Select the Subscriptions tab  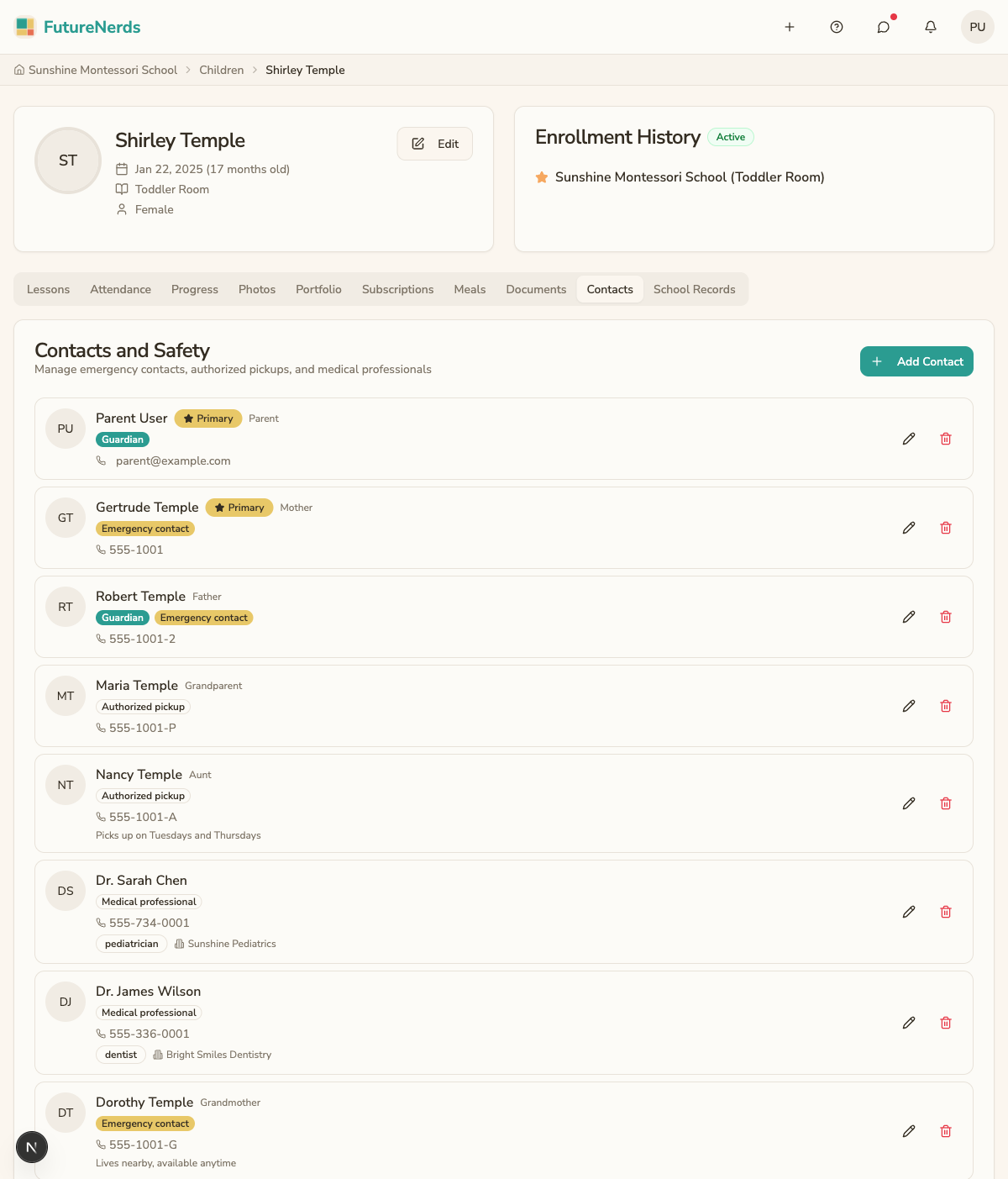tap(398, 289)
